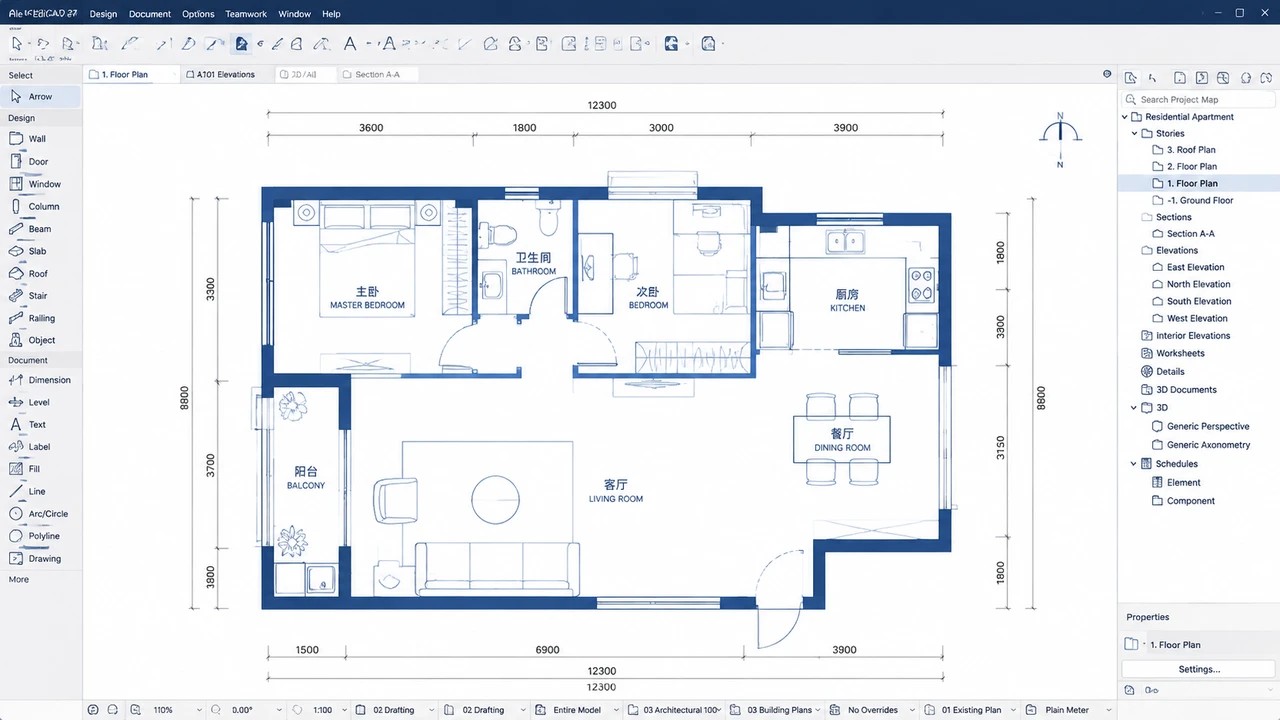Collapse the Stories folder

pyautogui.click(x=1135, y=133)
